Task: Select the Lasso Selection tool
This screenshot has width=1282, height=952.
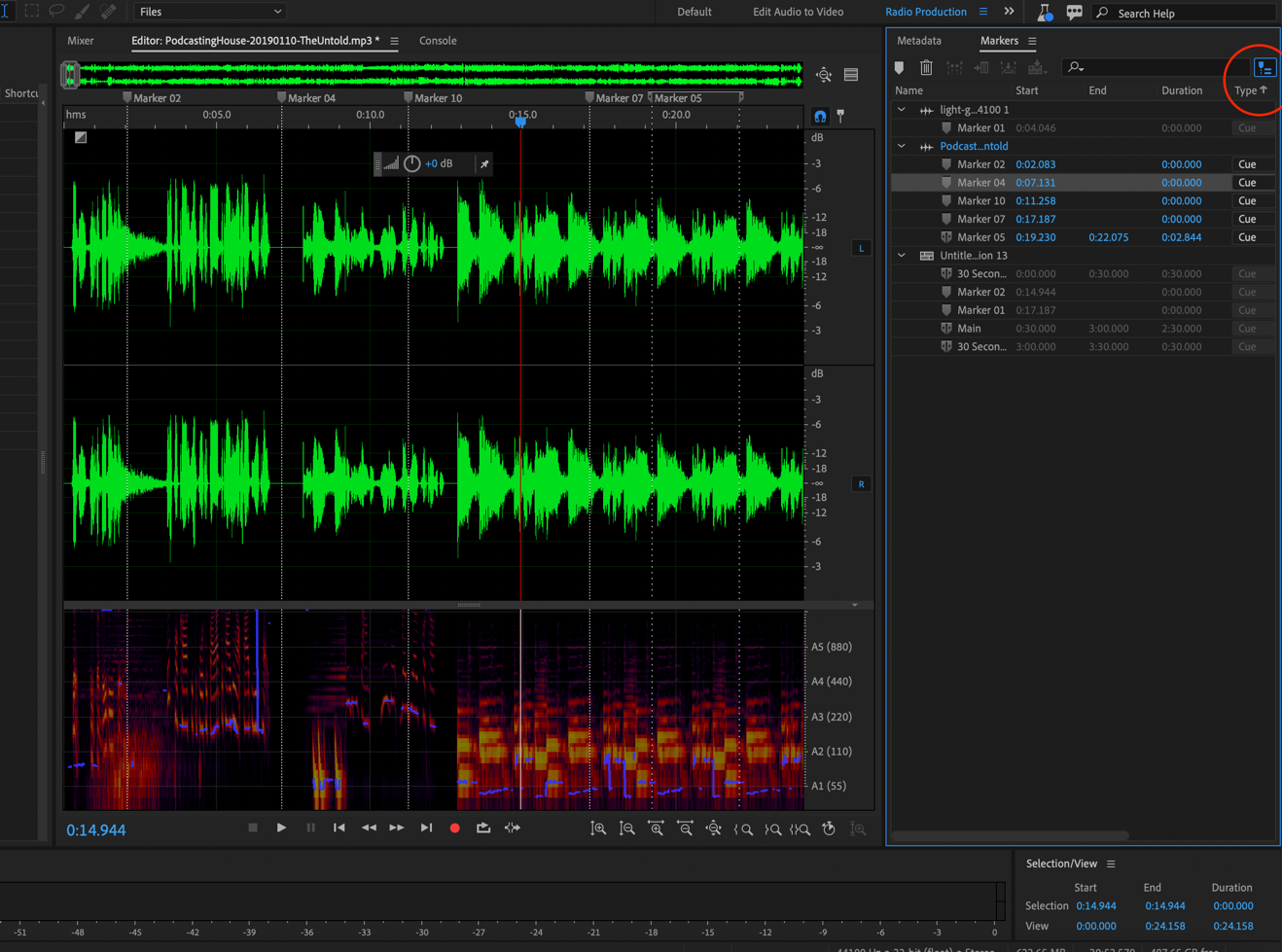Action: [x=56, y=11]
